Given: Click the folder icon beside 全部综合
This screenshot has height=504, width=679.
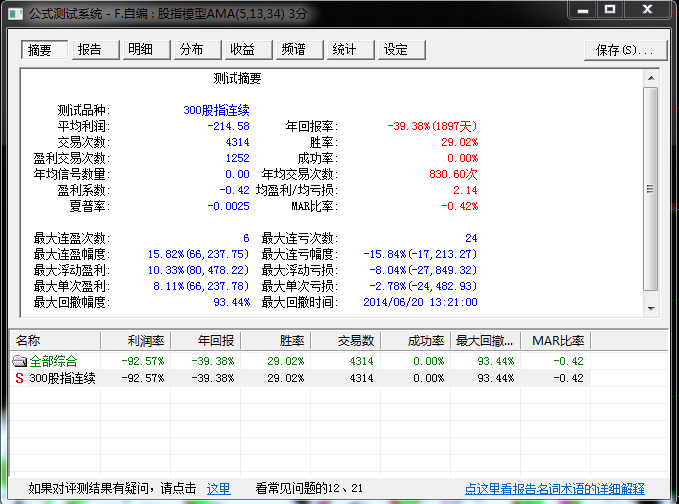Looking at the screenshot, I should click(19, 361).
